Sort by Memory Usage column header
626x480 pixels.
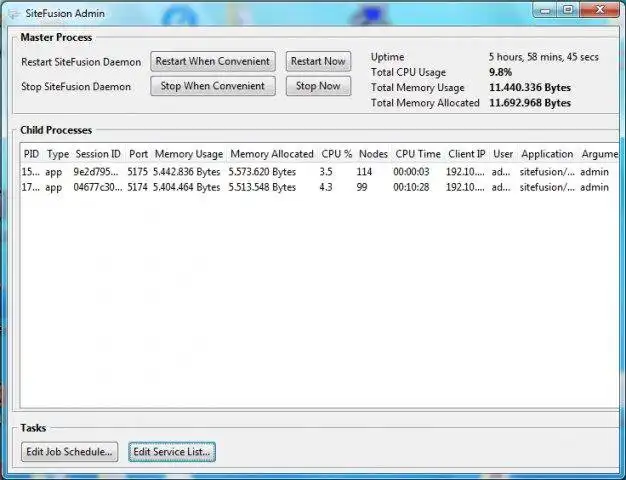coord(189,154)
